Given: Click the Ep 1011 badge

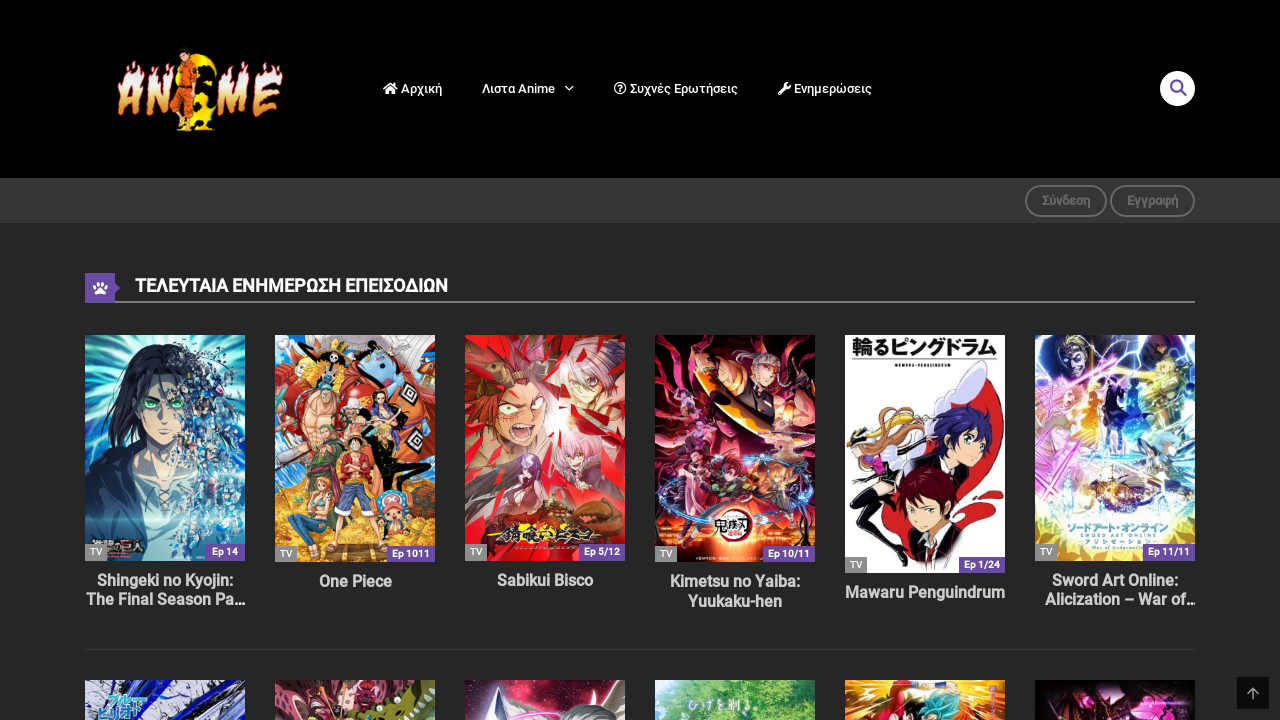Looking at the screenshot, I should point(411,554).
